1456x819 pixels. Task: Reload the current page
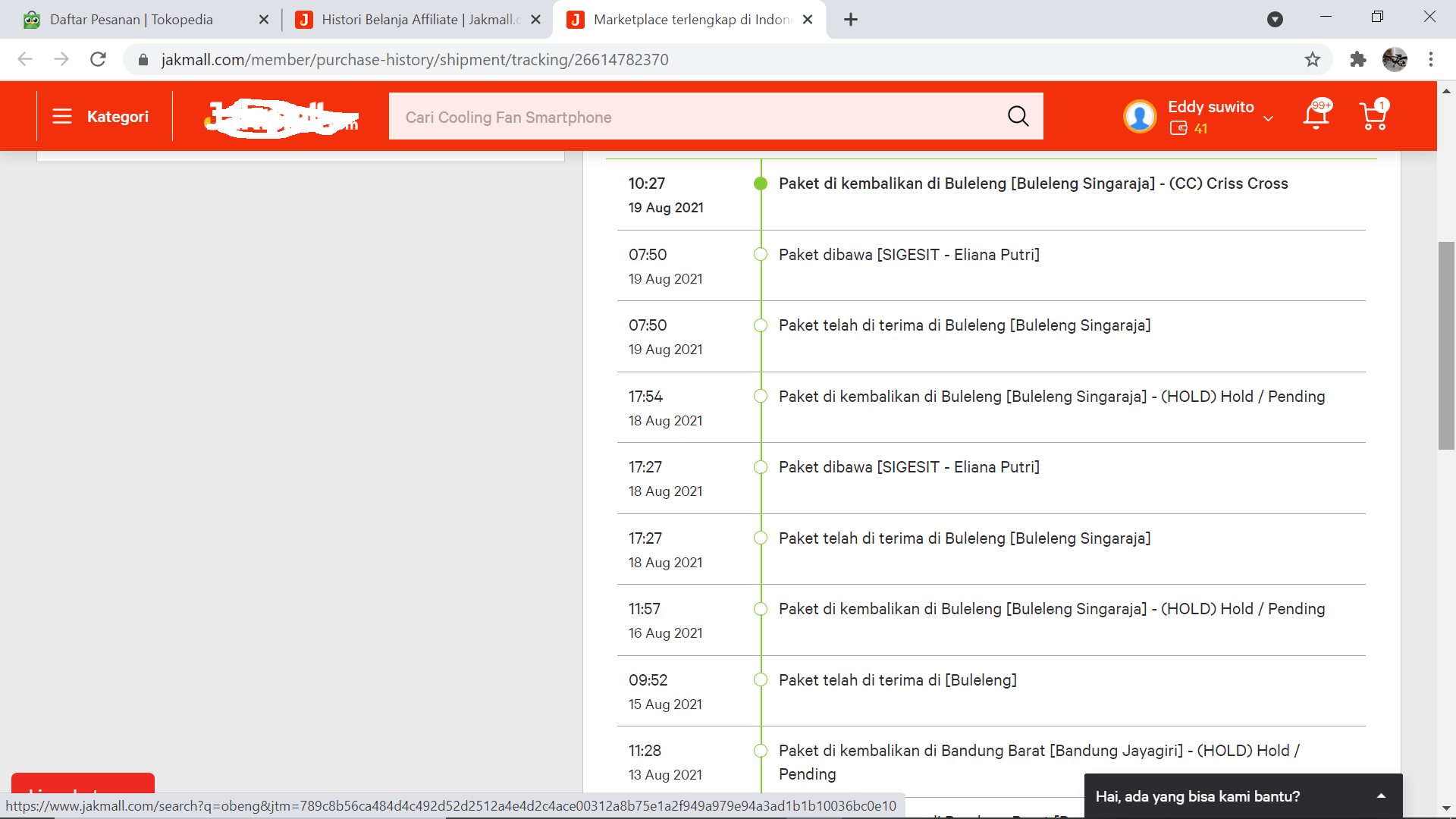coord(98,59)
